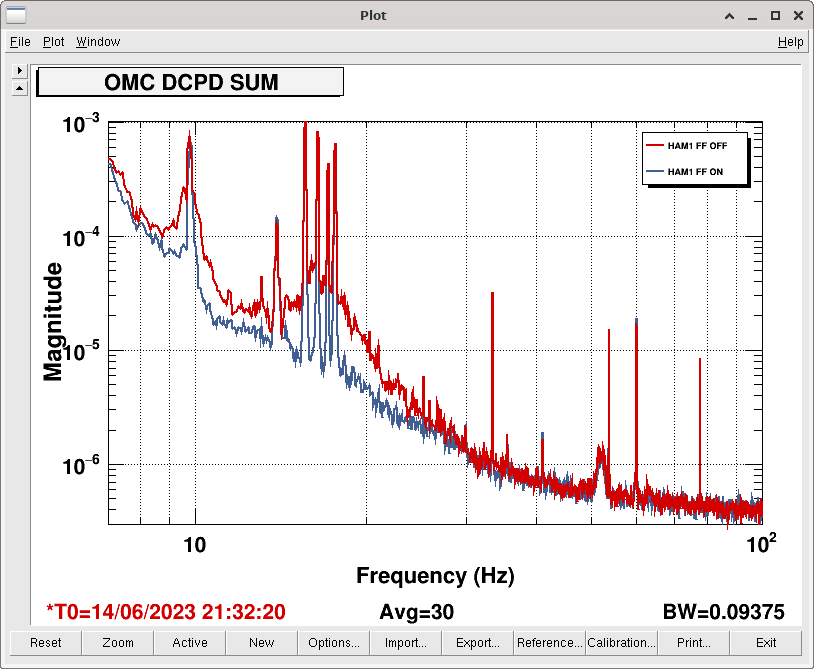
Task: Select the OMC DCPD SUM plot title
Action: 190,82
